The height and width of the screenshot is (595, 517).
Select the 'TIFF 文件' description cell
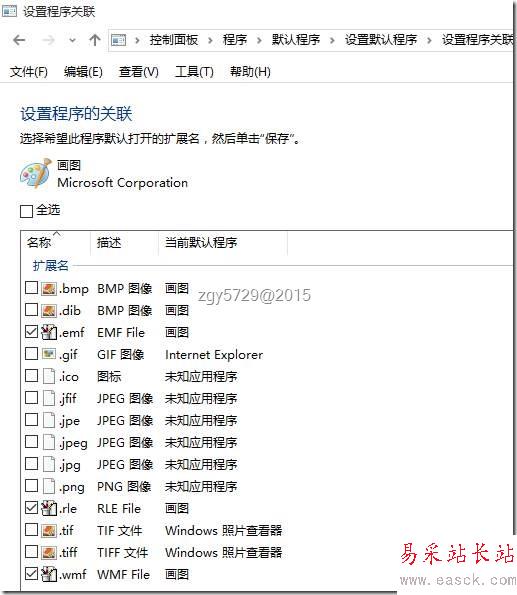(122, 553)
